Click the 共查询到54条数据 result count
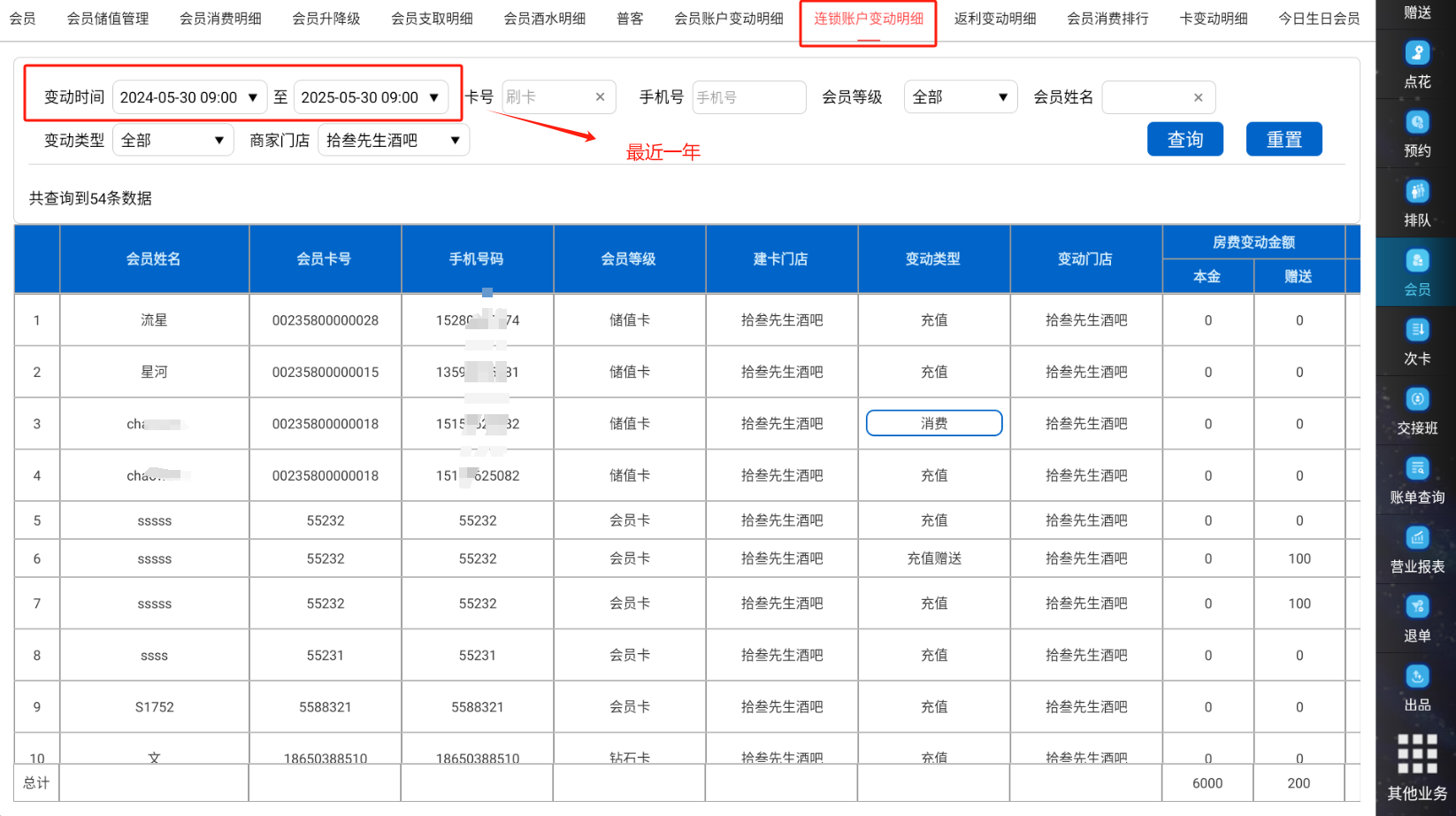This screenshot has height=816, width=1456. click(x=90, y=198)
